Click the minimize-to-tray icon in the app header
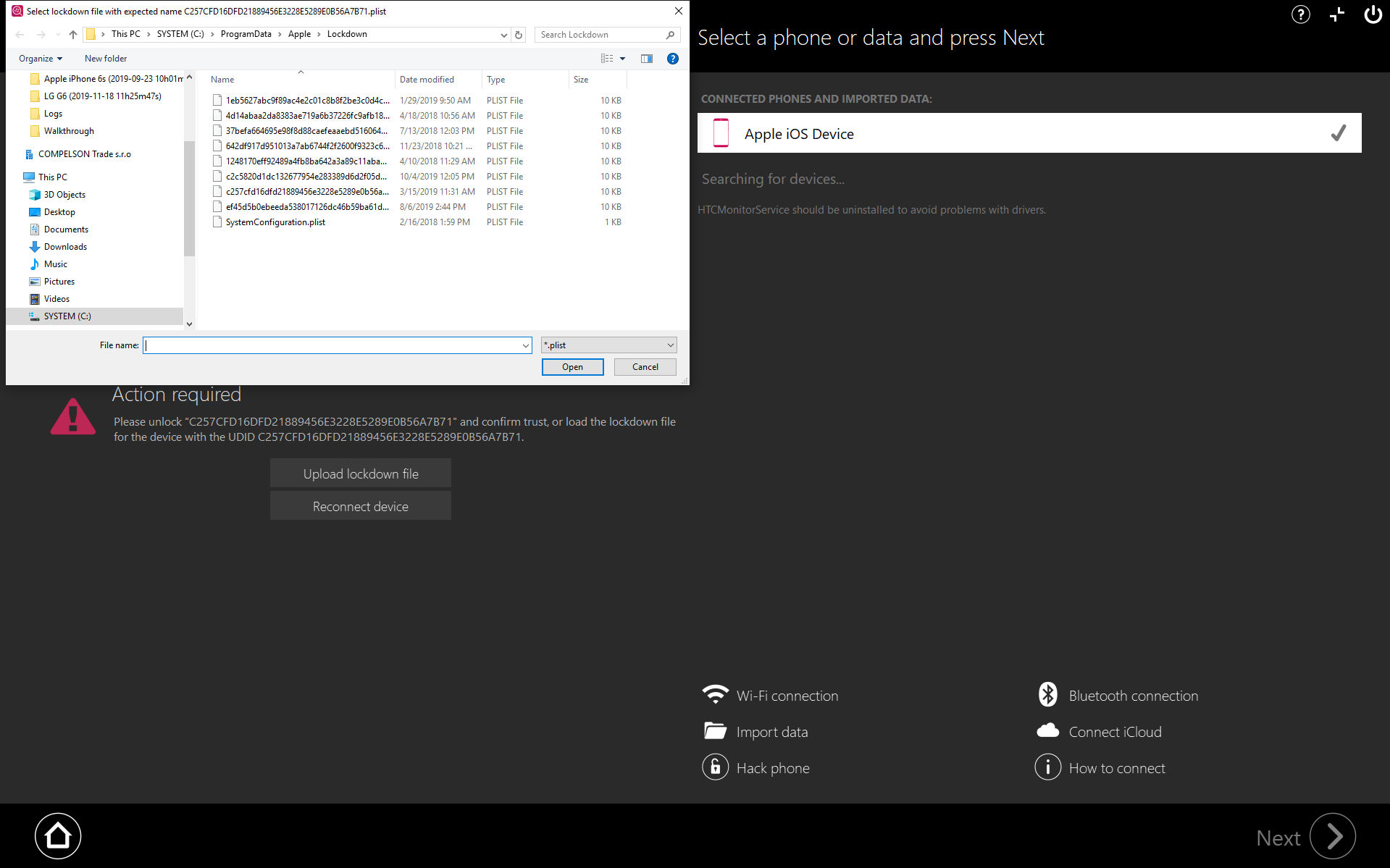The height and width of the screenshot is (868, 1390). (1337, 14)
